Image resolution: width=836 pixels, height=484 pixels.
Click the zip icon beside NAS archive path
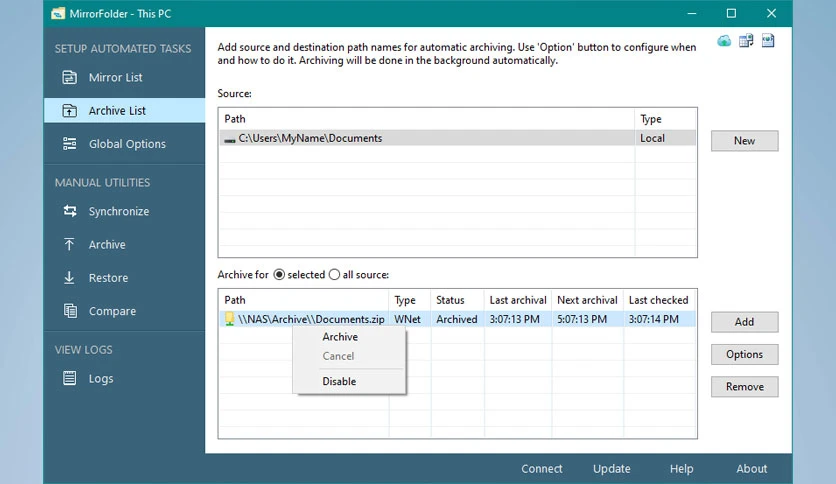229,319
